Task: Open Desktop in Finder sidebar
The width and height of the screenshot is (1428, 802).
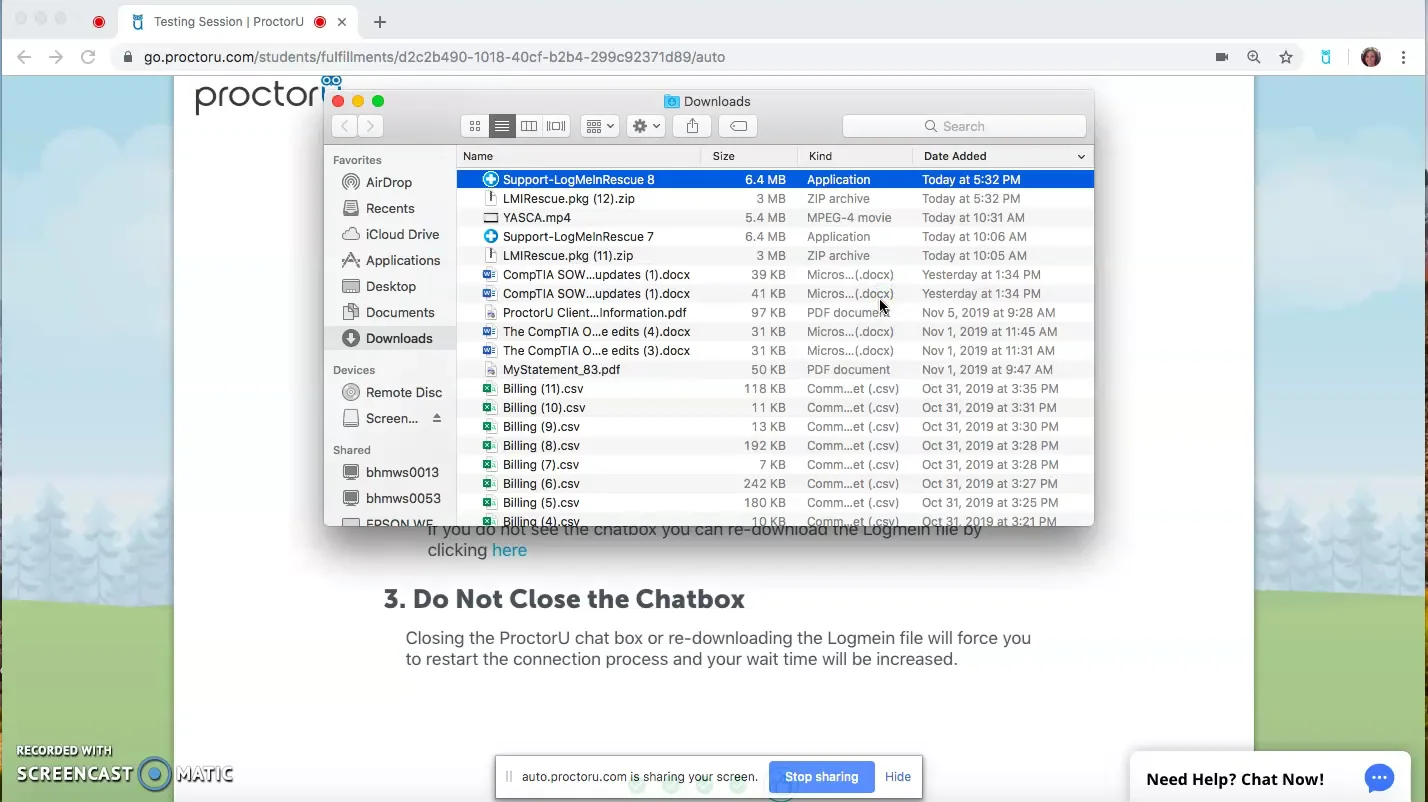Action: pyautogui.click(x=389, y=286)
